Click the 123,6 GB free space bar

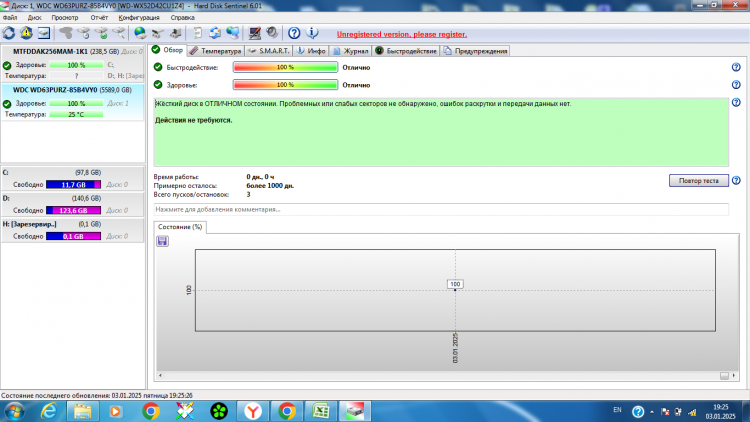tap(73, 211)
